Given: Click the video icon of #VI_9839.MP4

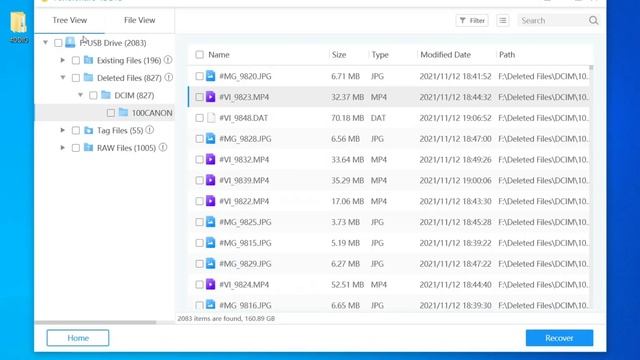Looking at the screenshot, I should [211, 180].
